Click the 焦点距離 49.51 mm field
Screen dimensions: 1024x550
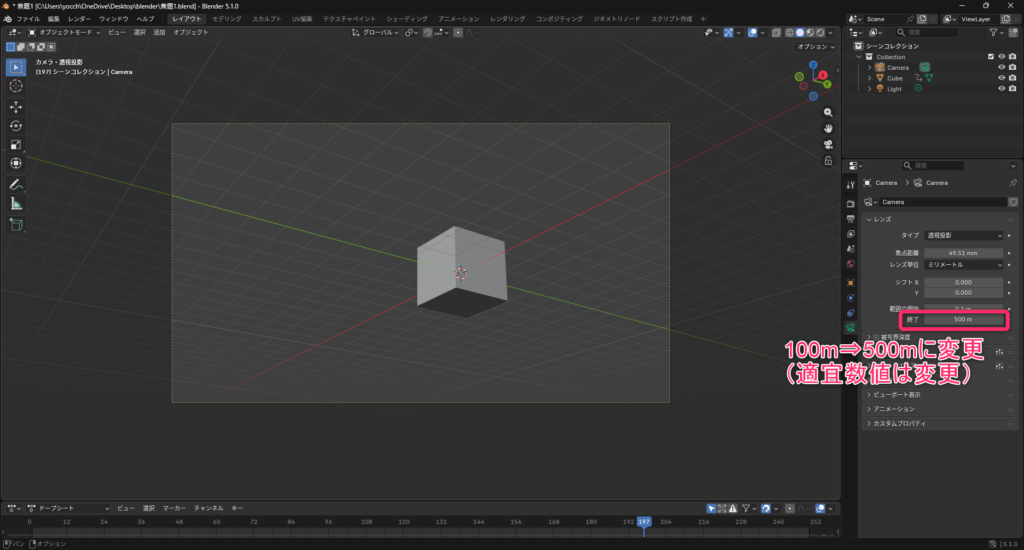pyautogui.click(x=964, y=253)
